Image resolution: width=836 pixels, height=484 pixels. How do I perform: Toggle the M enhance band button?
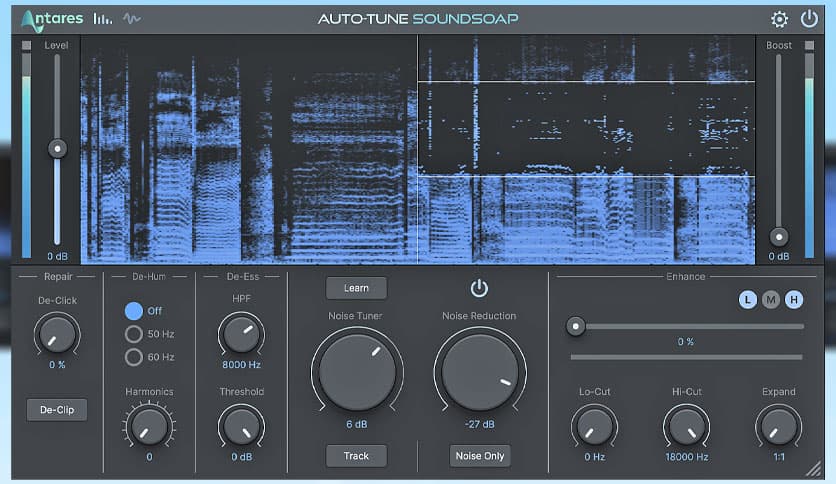(770, 300)
